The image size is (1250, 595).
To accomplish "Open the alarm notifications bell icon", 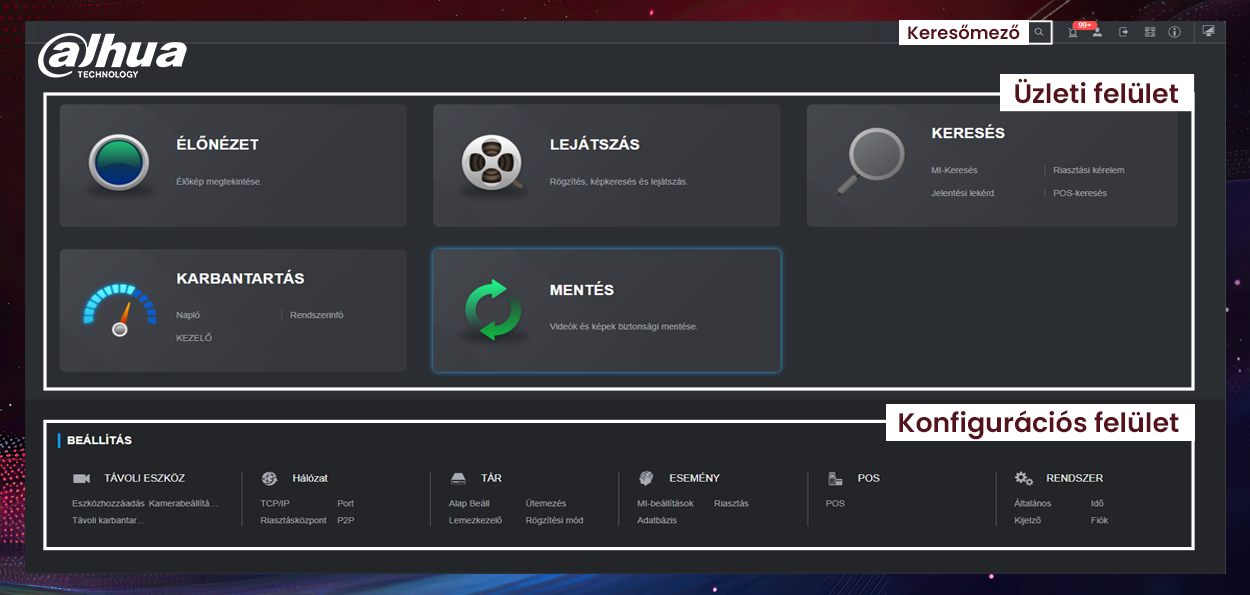I will tap(1073, 33).
